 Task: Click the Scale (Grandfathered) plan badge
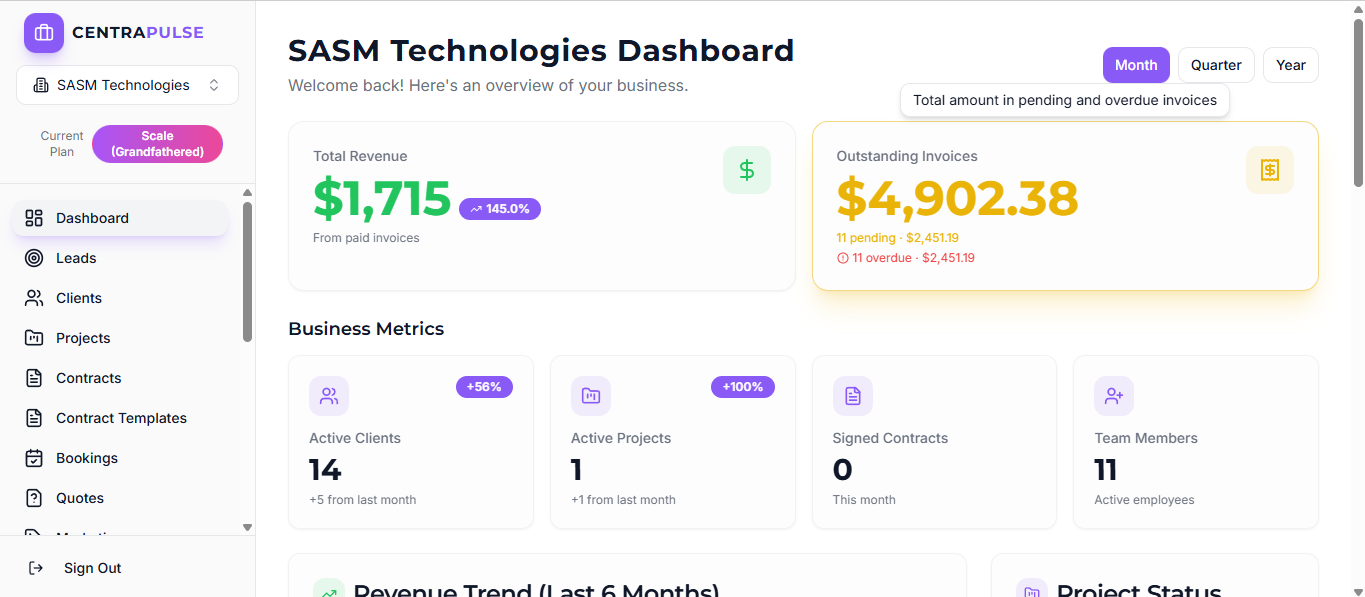click(157, 144)
